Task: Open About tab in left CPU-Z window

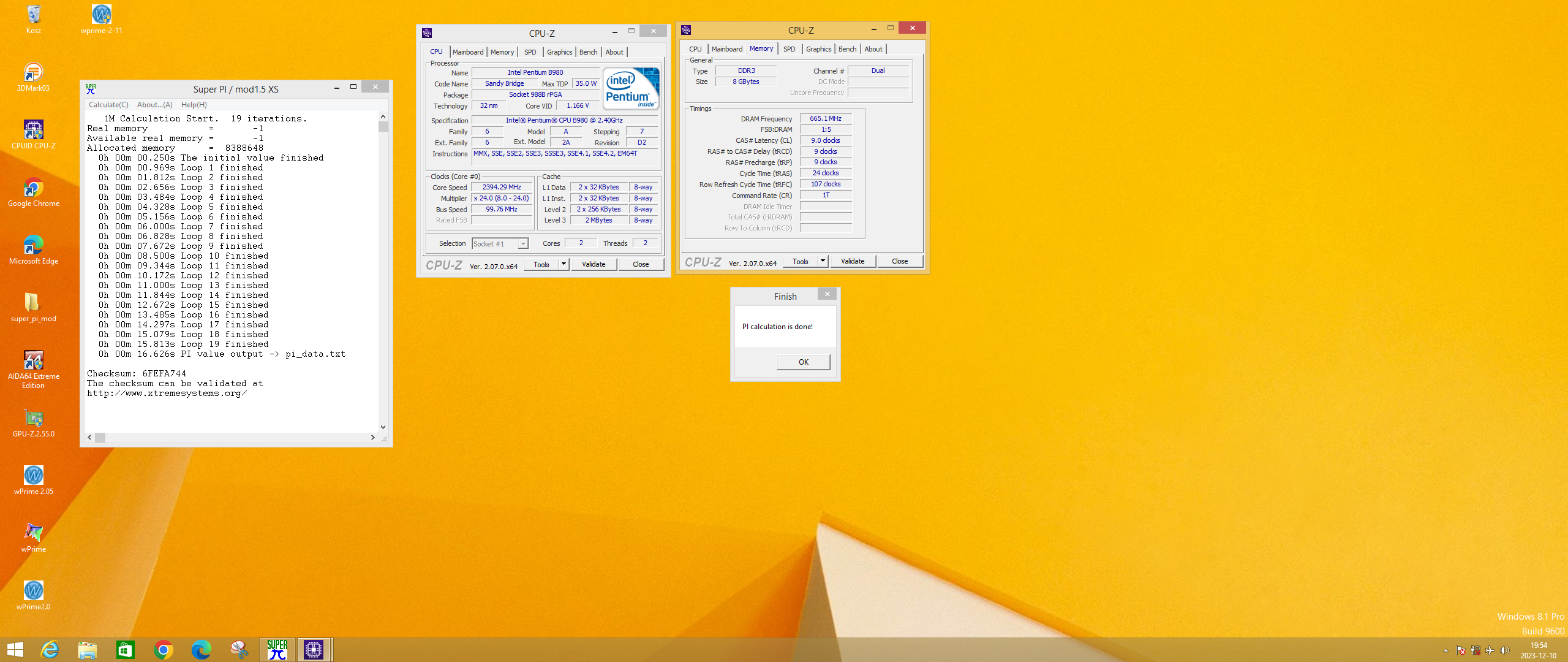Action: [x=614, y=52]
